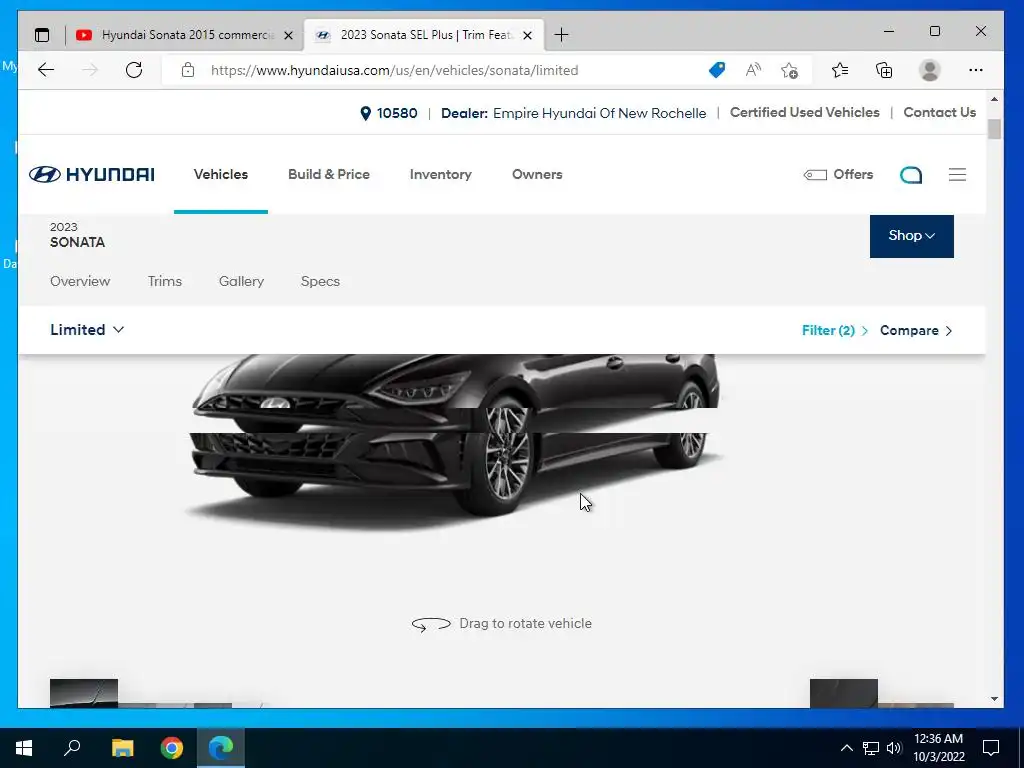Open the hamburger navigation menu

coord(957,174)
